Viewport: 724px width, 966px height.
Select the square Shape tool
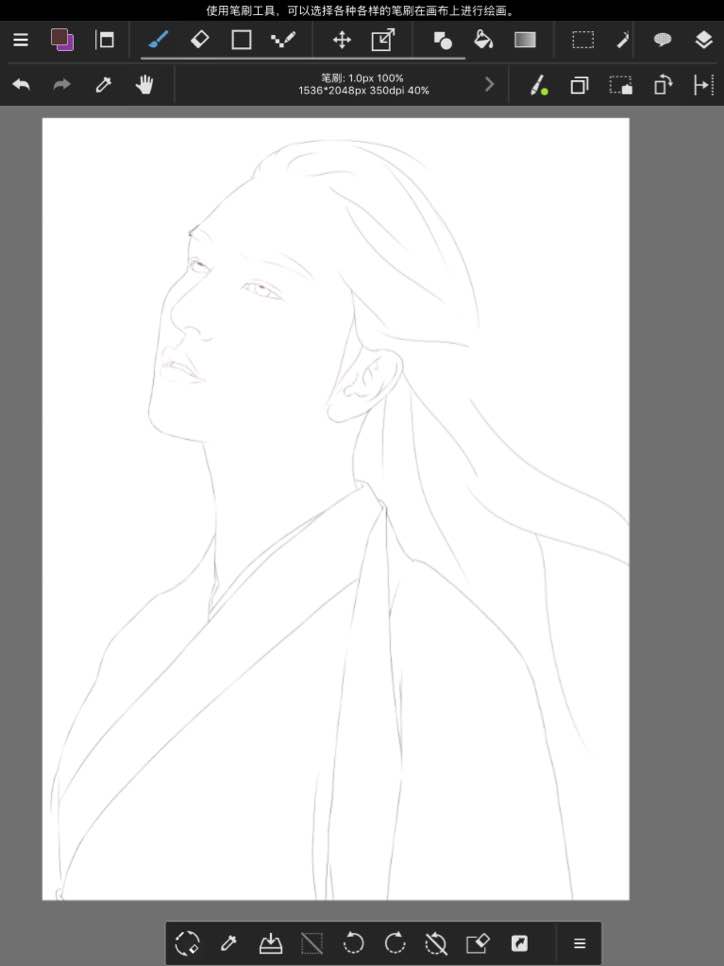pos(241,40)
